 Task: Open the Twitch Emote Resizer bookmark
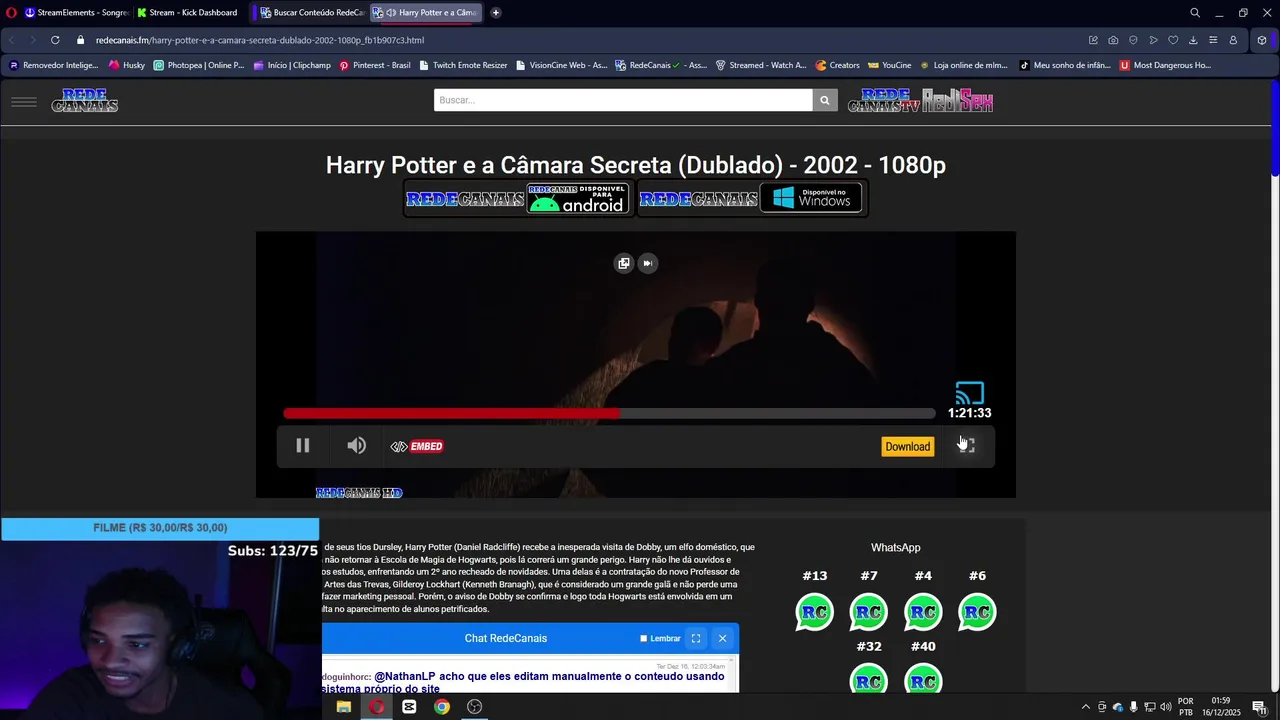463,65
